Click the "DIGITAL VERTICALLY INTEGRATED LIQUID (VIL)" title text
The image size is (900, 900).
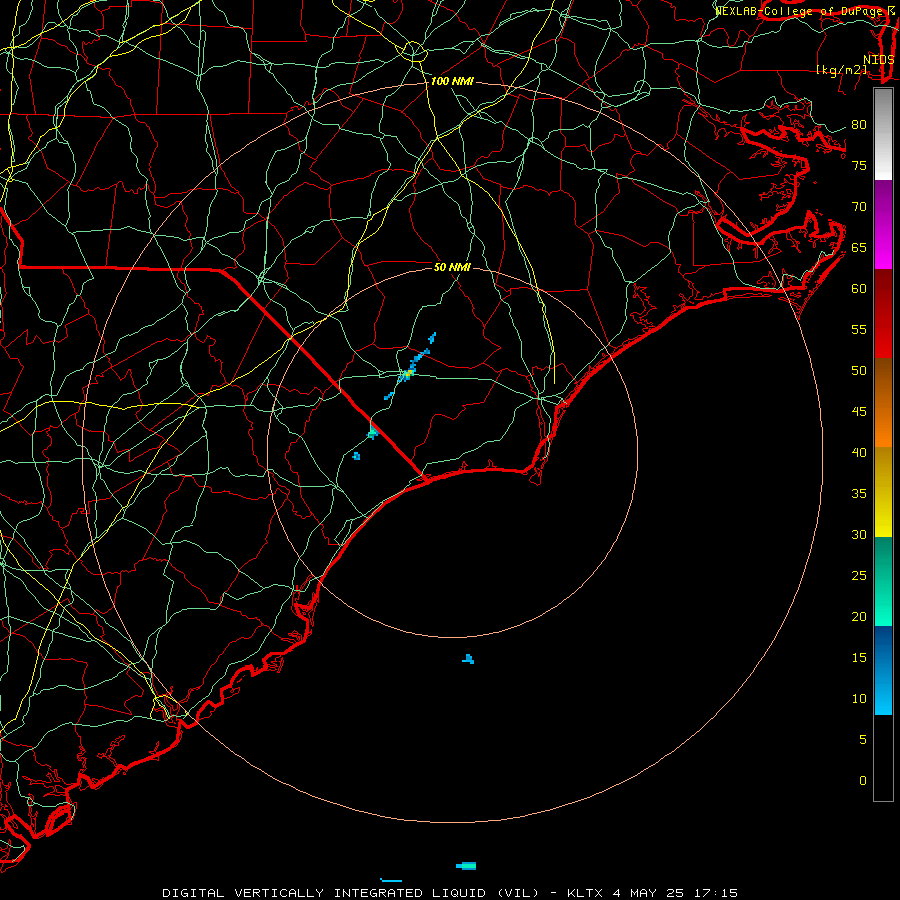[350, 893]
